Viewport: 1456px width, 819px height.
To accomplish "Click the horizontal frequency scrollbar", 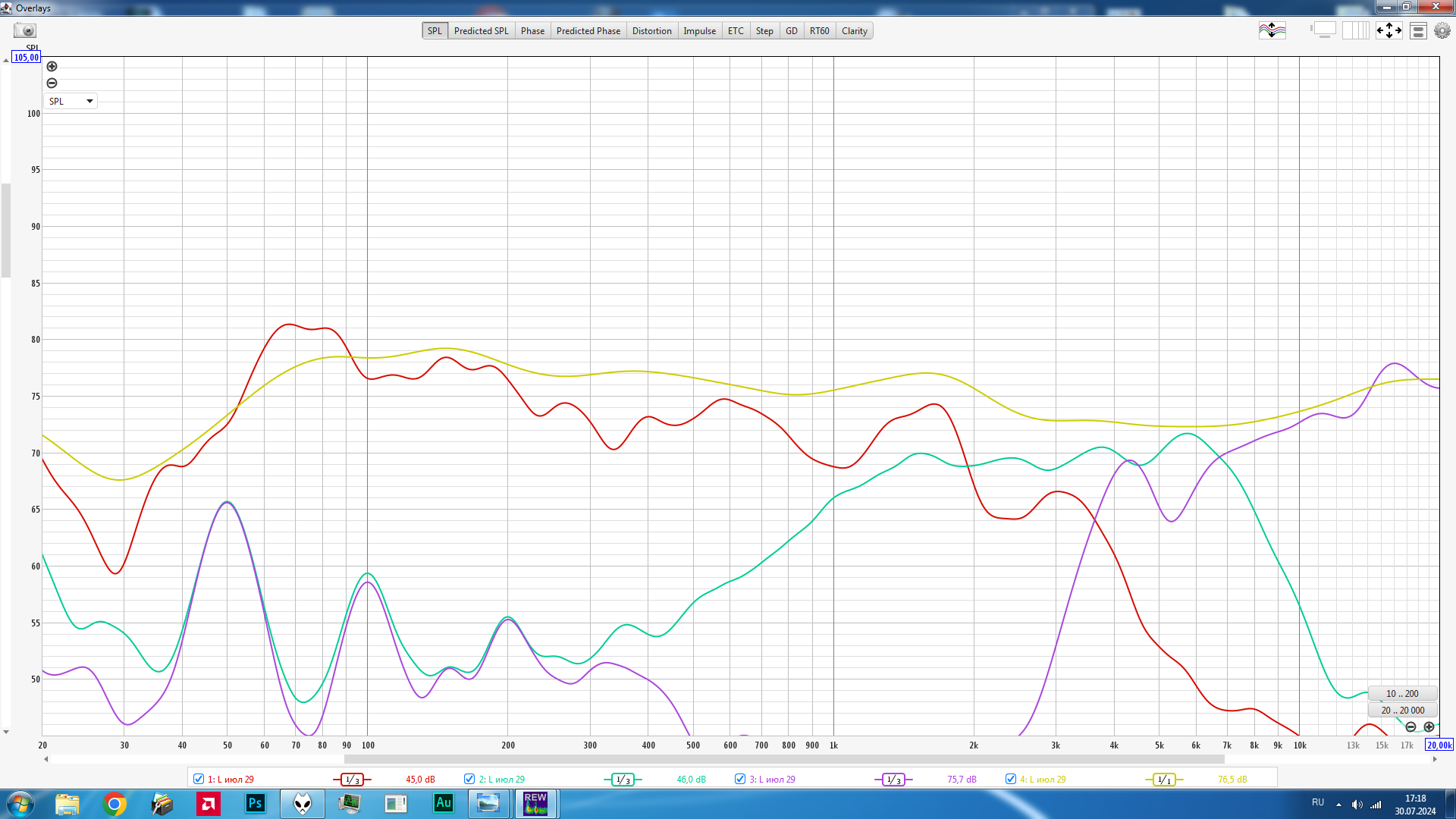I will point(783,759).
